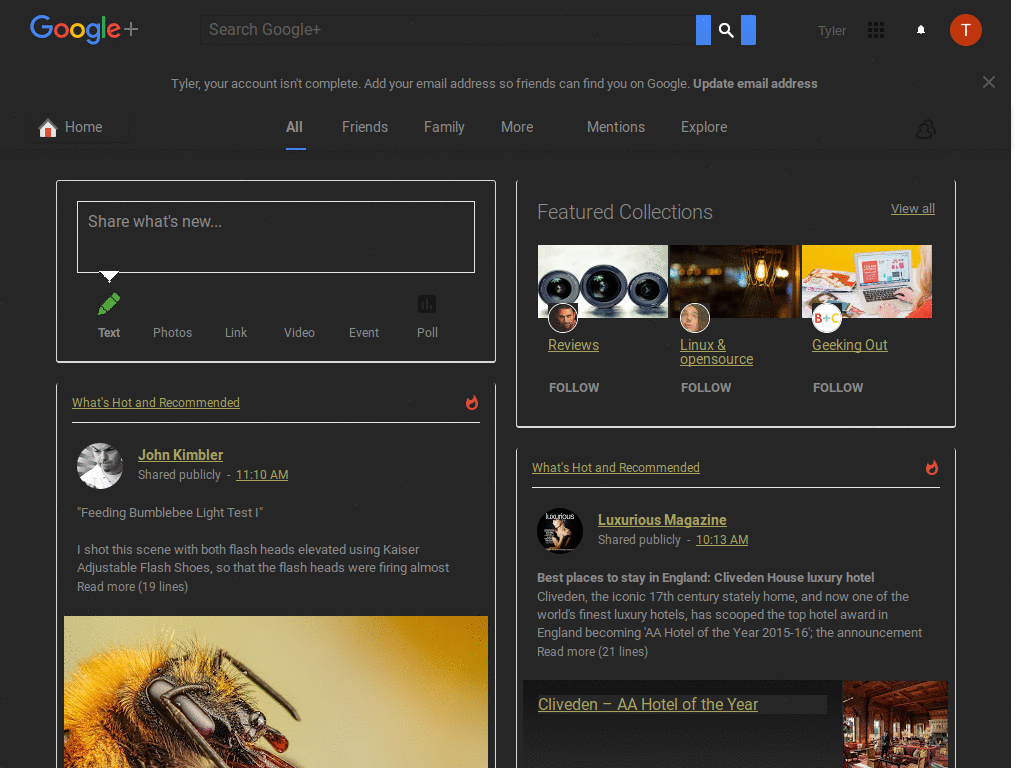Click the flame icon above Luxurious Magazine's post
This screenshot has width=1024, height=768.
pyautogui.click(x=932, y=468)
